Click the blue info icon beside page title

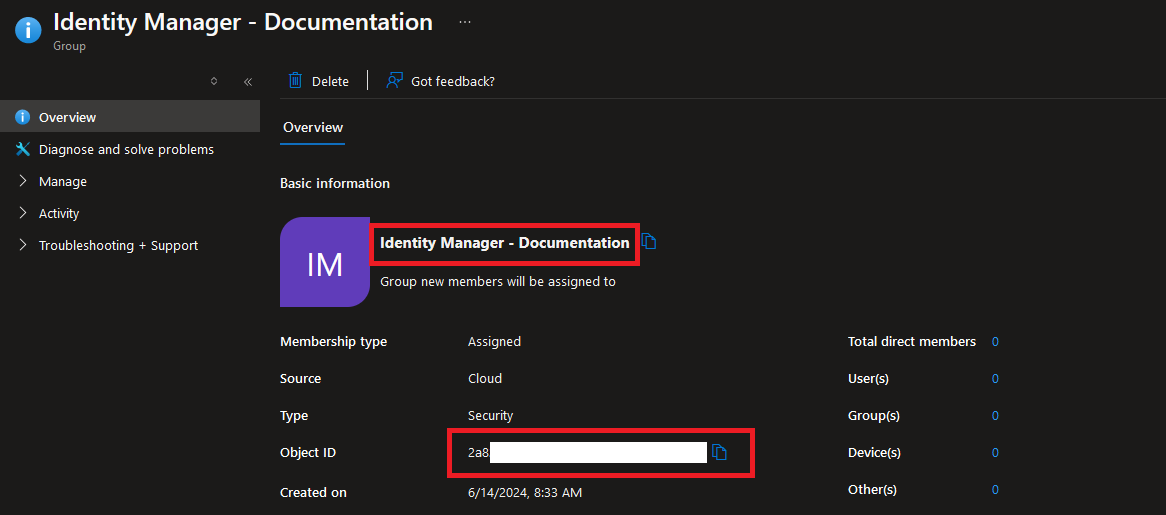(28, 30)
